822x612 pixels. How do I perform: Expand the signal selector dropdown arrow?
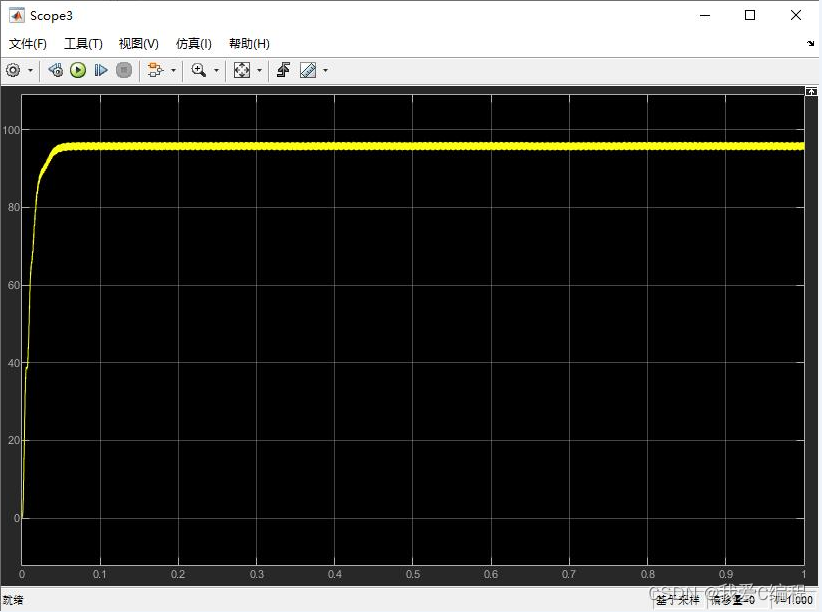tap(173, 70)
